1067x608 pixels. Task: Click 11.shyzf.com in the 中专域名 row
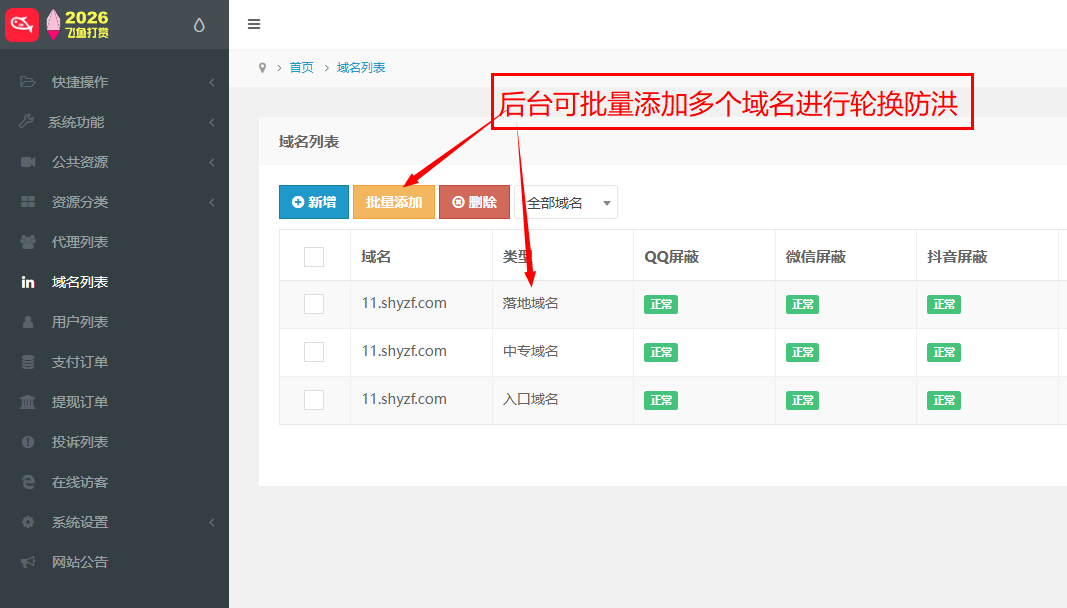(x=404, y=351)
